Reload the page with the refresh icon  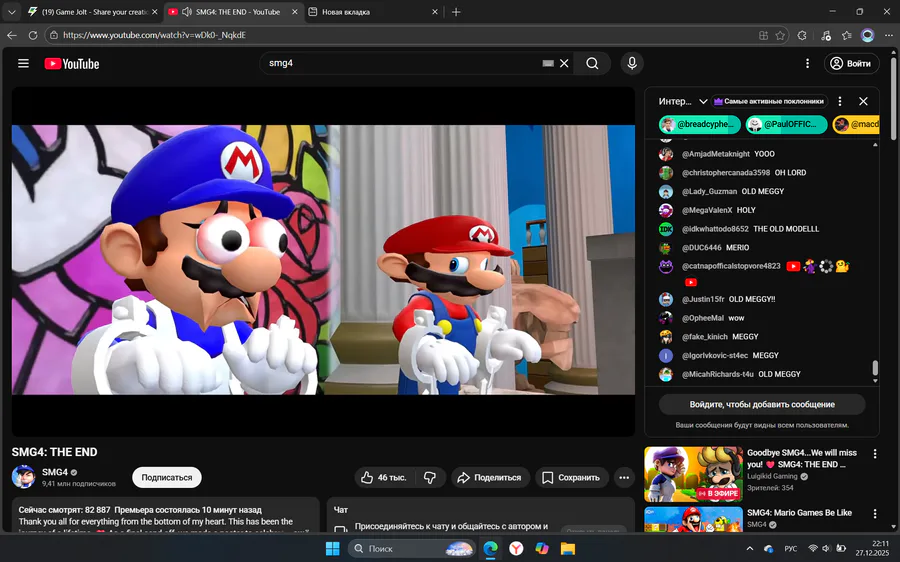tap(33, 35)
